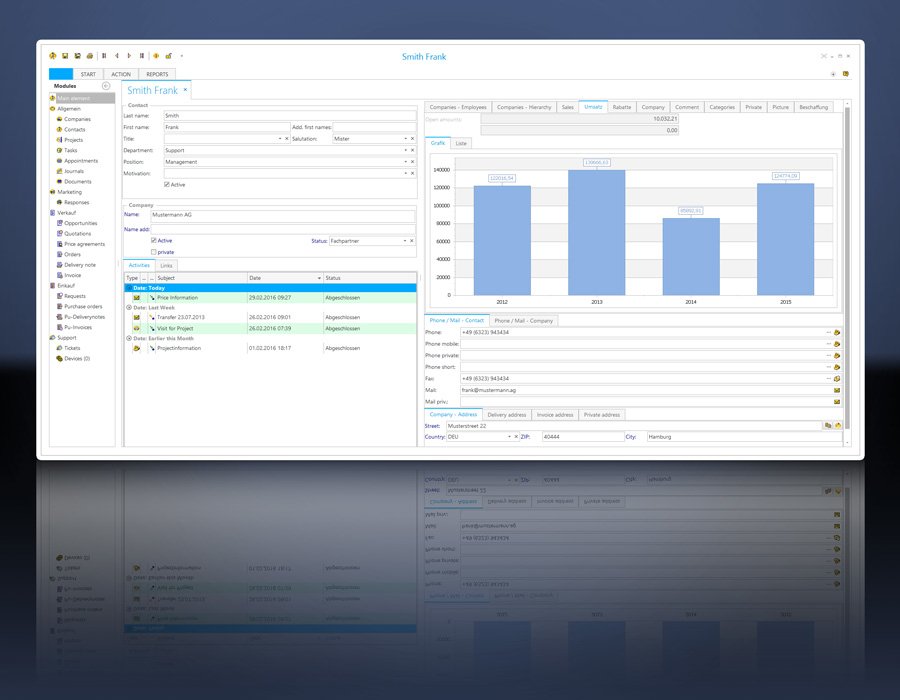
Task: Click envelope icon beside Mail priv. field
Action: 837,402
